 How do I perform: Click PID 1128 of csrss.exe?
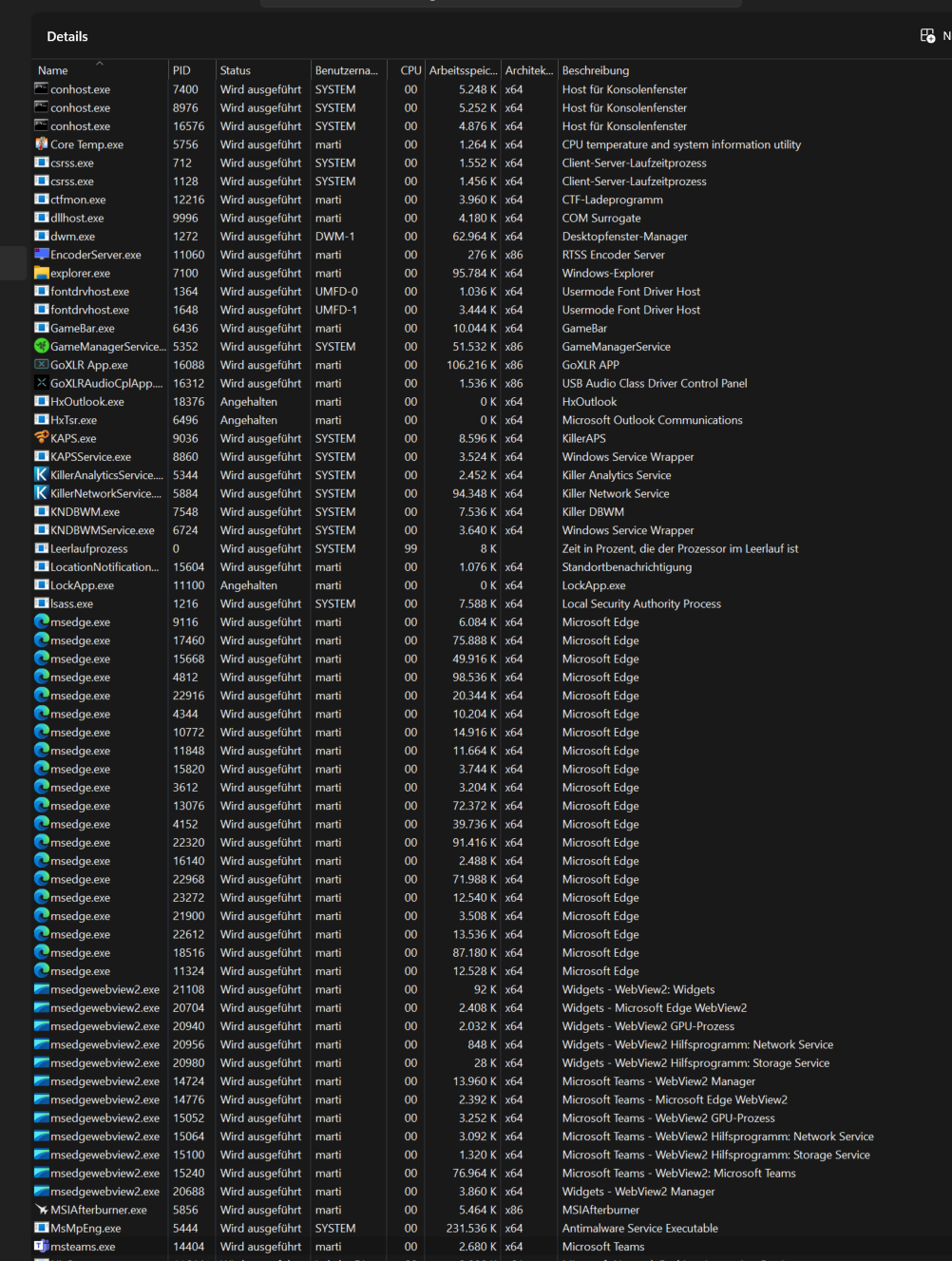[x=185, y=182]
